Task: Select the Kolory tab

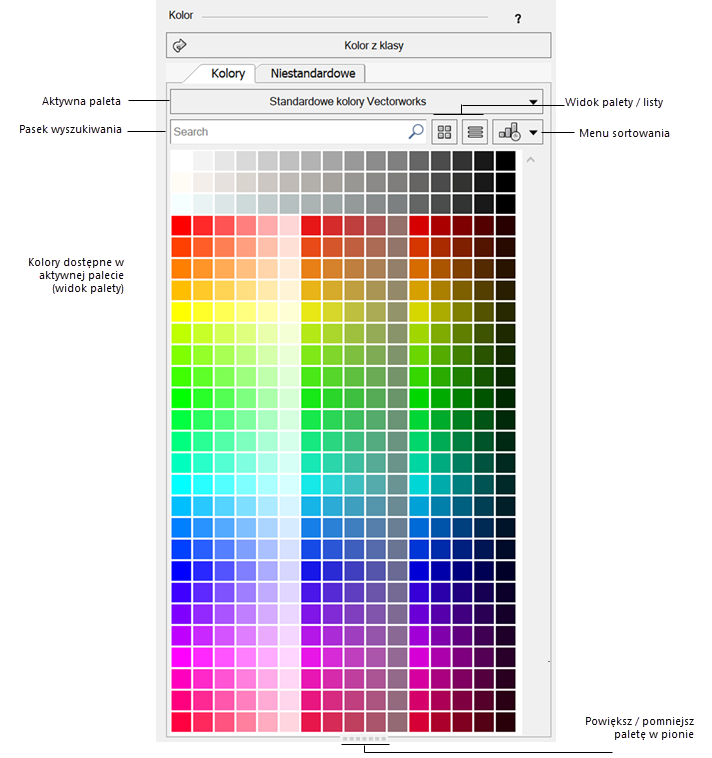Action: [x=228, y=73]
